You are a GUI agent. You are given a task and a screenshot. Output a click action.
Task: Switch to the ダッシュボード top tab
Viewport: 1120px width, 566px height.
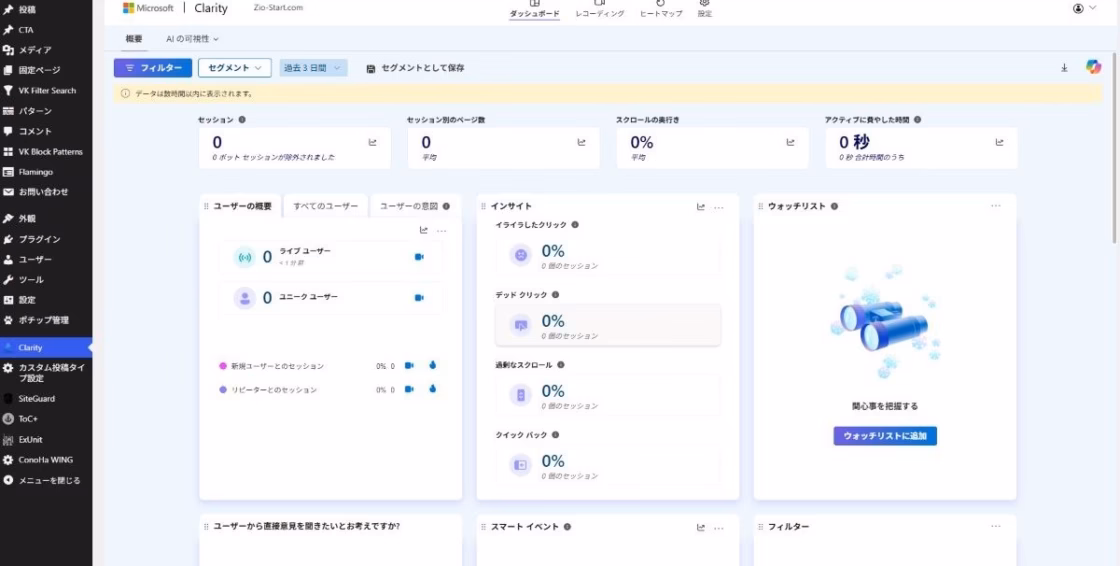(x=534, y=9)
